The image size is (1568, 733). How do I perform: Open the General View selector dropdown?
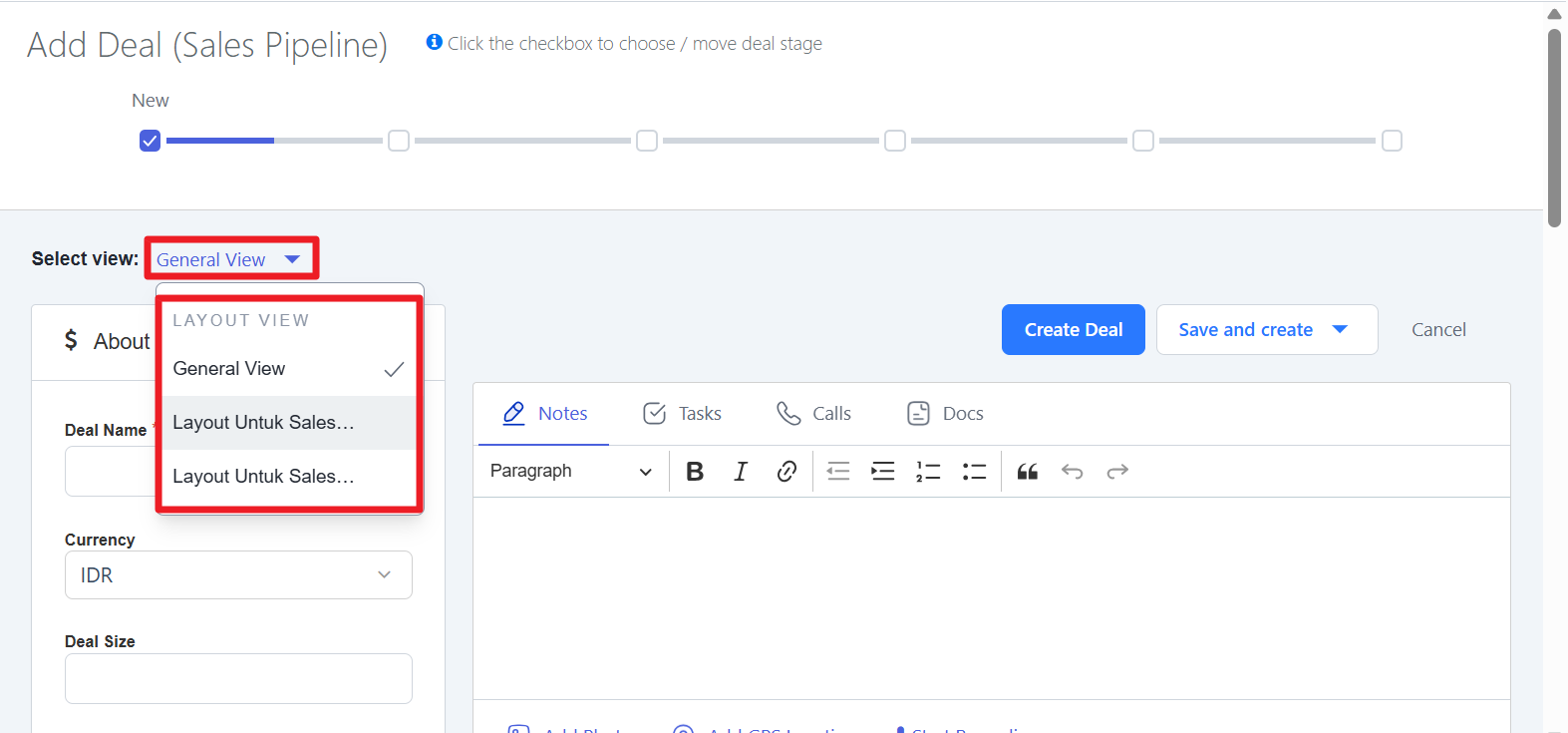[x=229, y=259]
